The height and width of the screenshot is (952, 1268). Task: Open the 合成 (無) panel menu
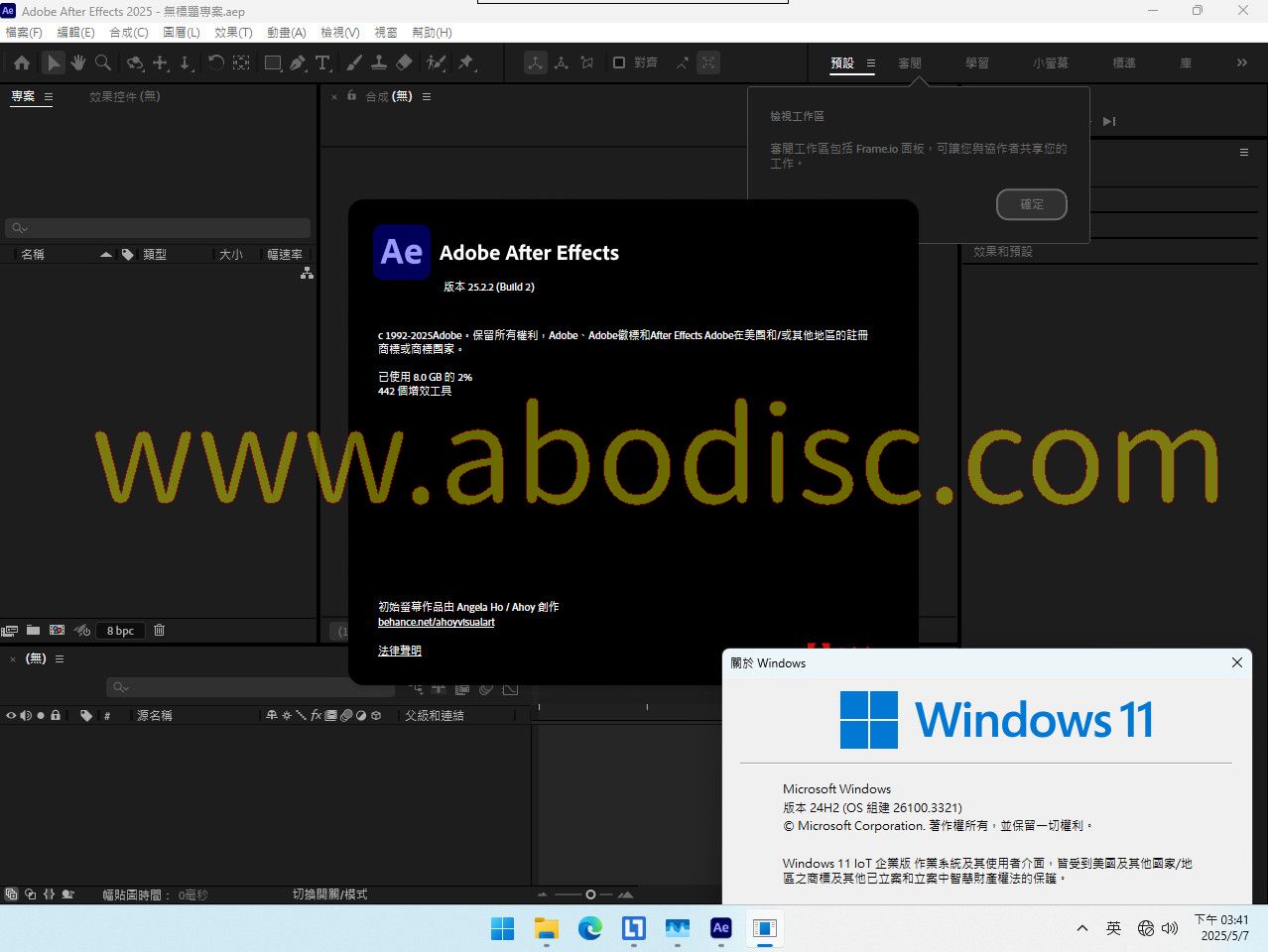point(427,96)
